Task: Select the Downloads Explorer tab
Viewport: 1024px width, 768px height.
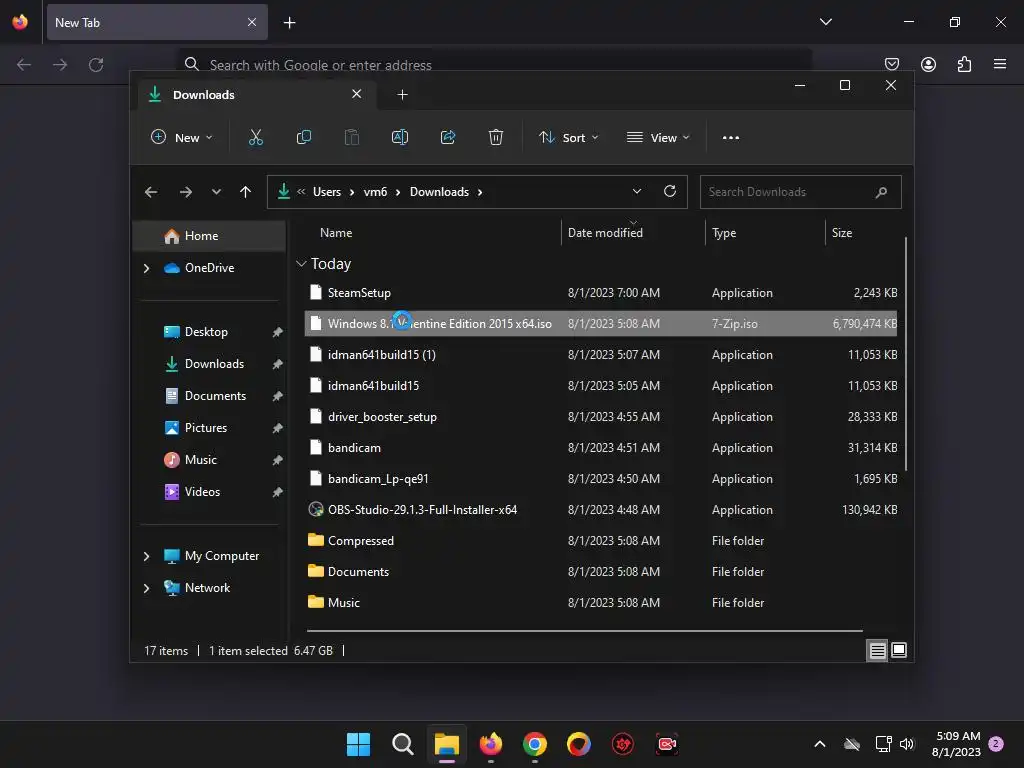Action: 257,95
